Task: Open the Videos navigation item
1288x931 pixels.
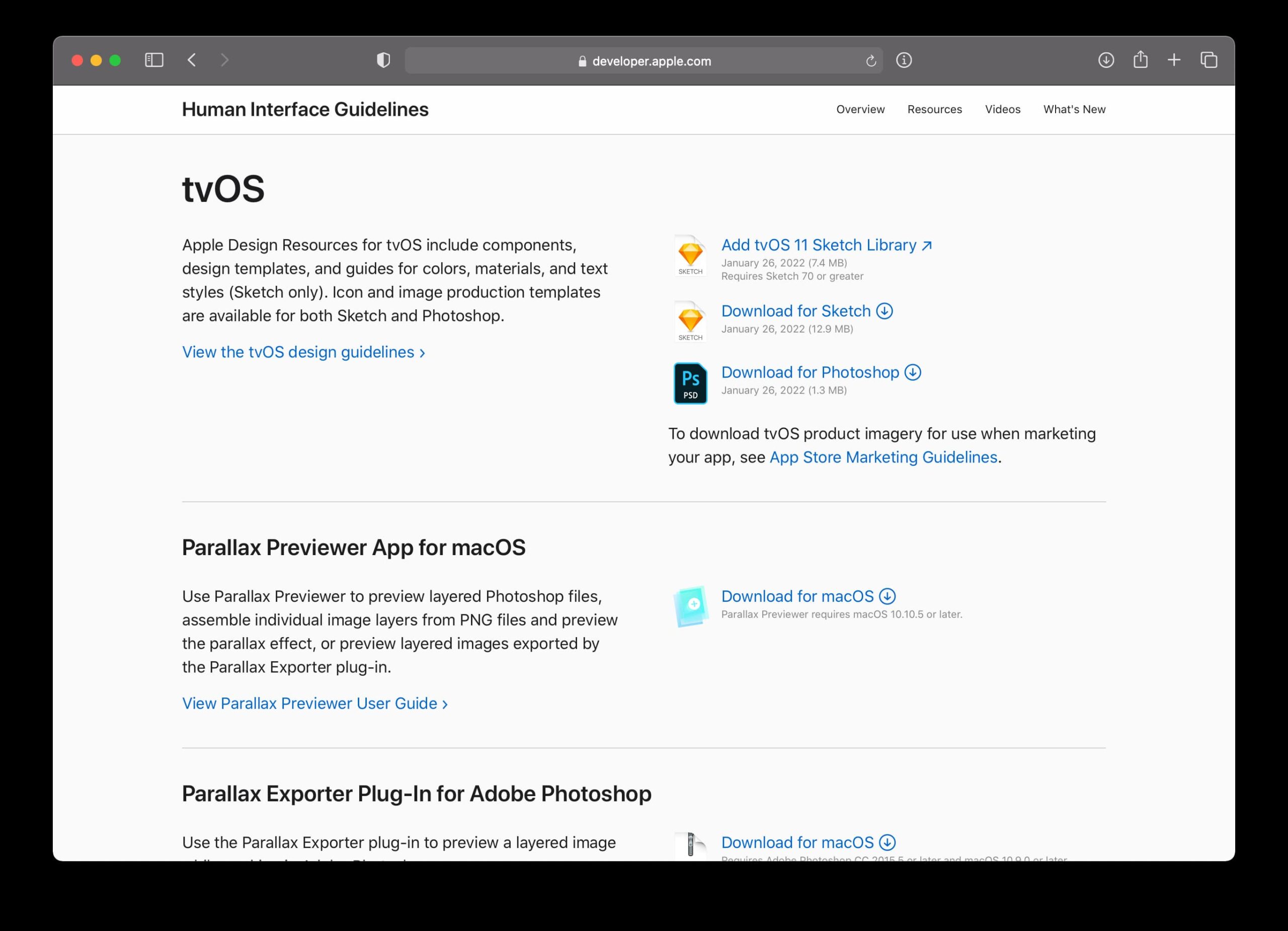Action: (1002, 110)
